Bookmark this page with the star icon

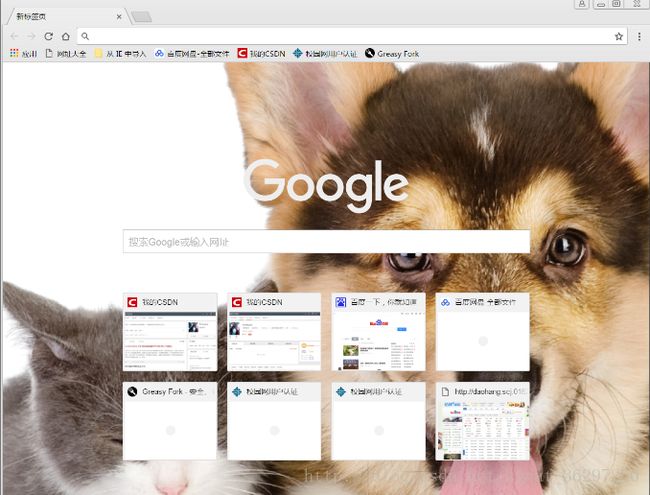click(x=618, y=36)
